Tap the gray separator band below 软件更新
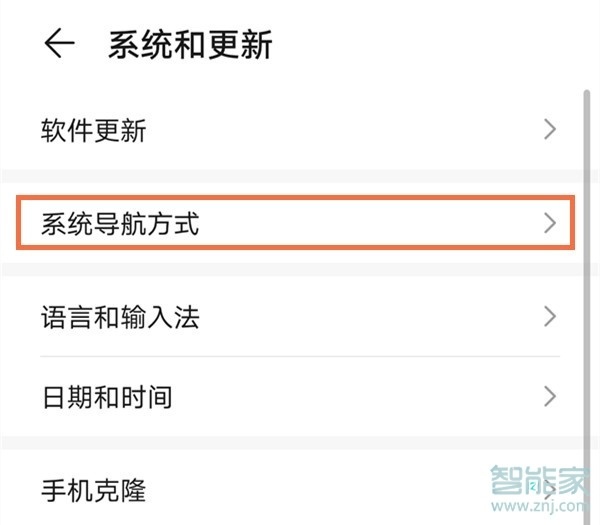This screenshot has height=525, width=600. (x=300, y=177)
